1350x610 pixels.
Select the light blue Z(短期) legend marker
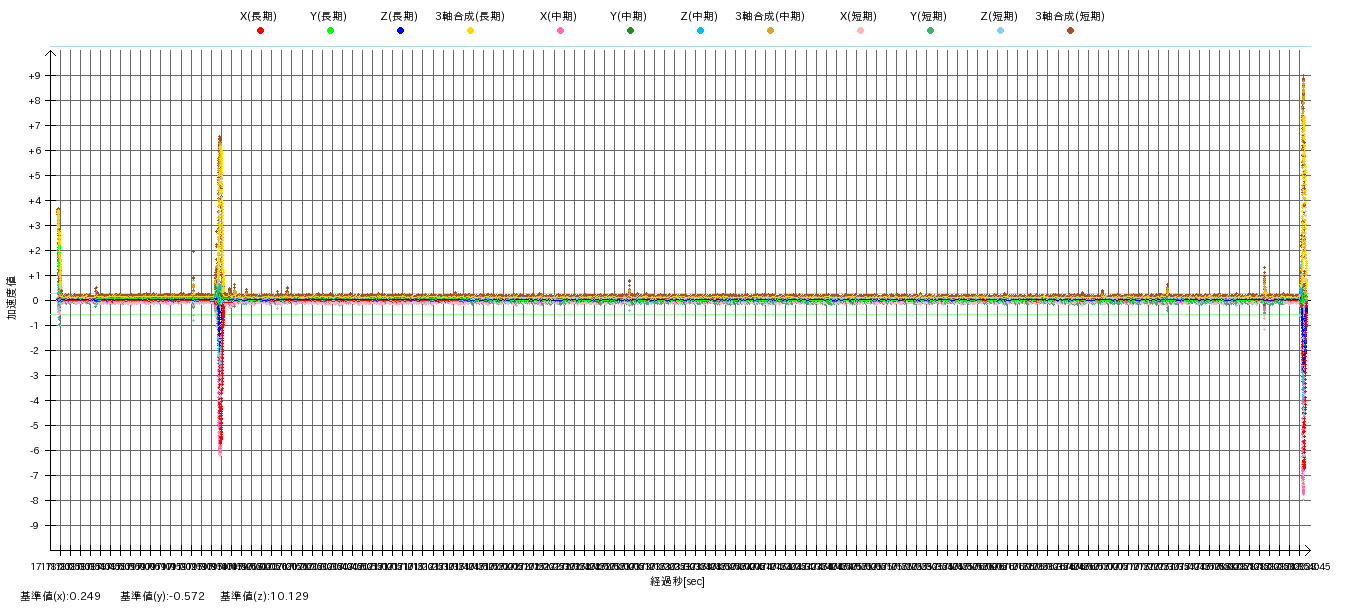tap(1000, 31)
